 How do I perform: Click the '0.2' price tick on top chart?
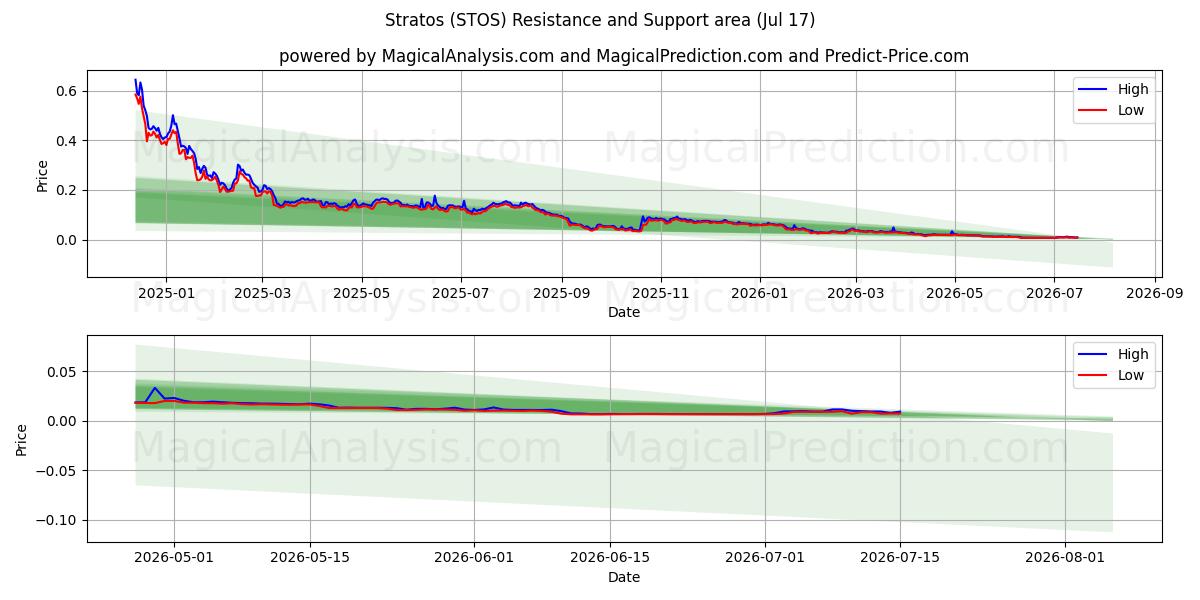[67, 190]
